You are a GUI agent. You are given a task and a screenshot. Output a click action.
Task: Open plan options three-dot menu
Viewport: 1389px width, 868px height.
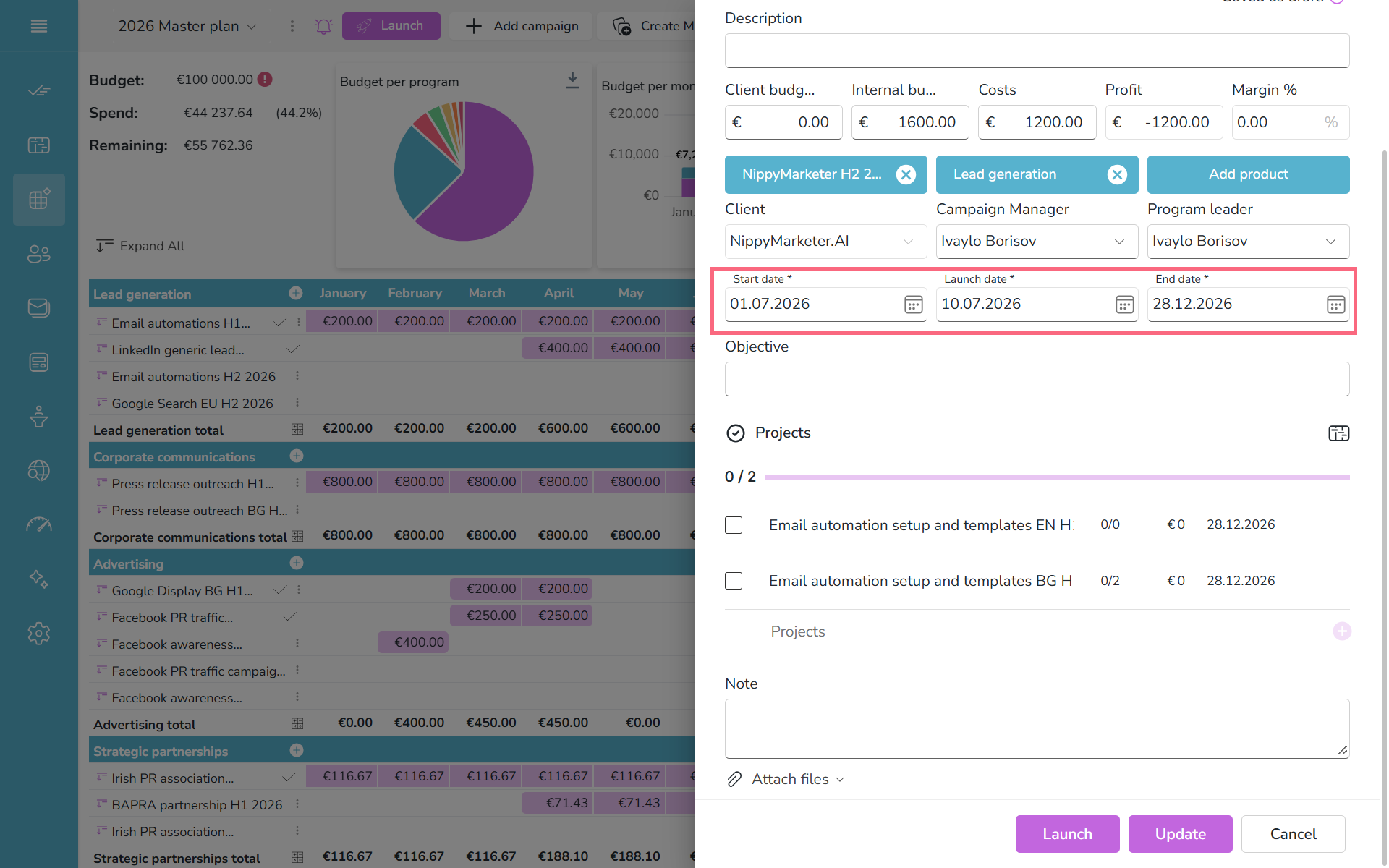click(292, 26)
